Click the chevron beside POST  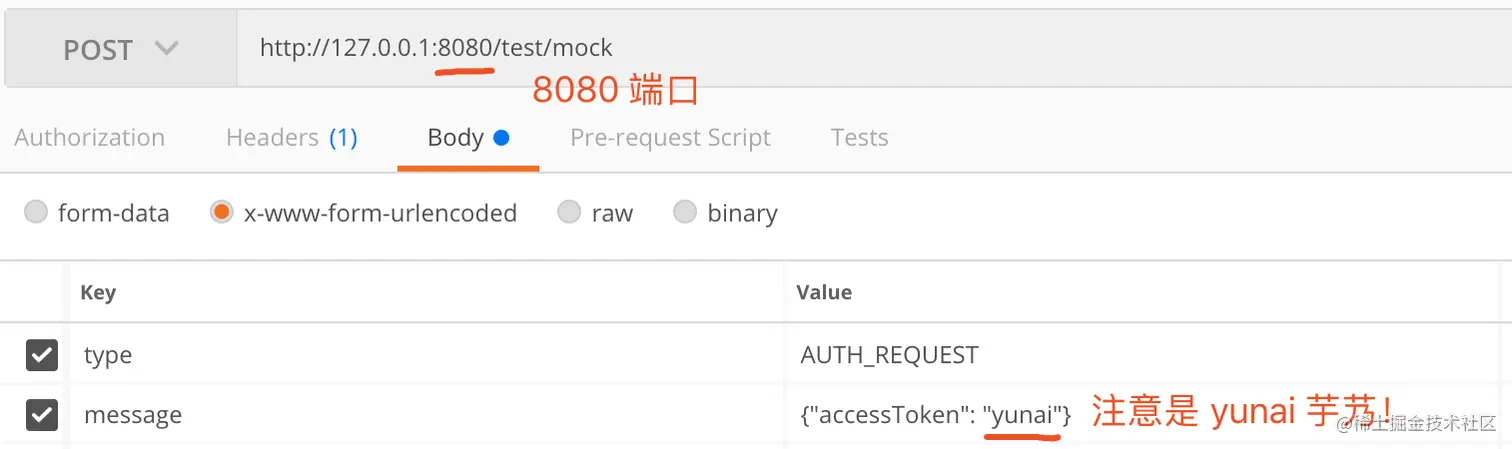pyautogui.click(x=167, y=49)
